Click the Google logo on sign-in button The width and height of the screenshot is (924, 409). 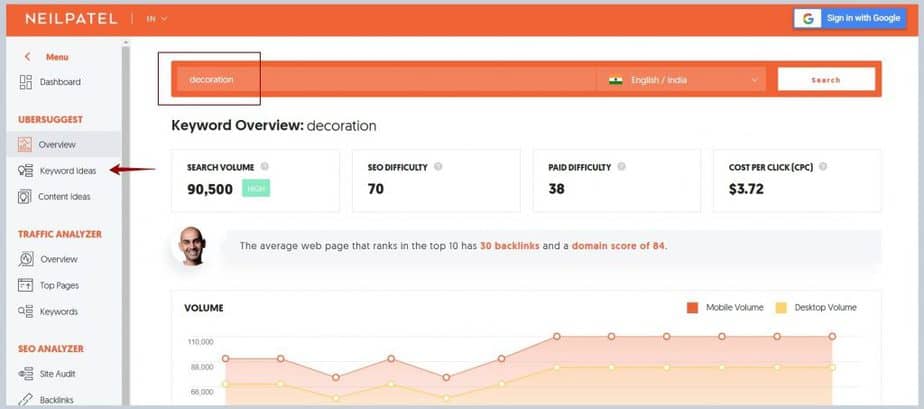(808, 18)
